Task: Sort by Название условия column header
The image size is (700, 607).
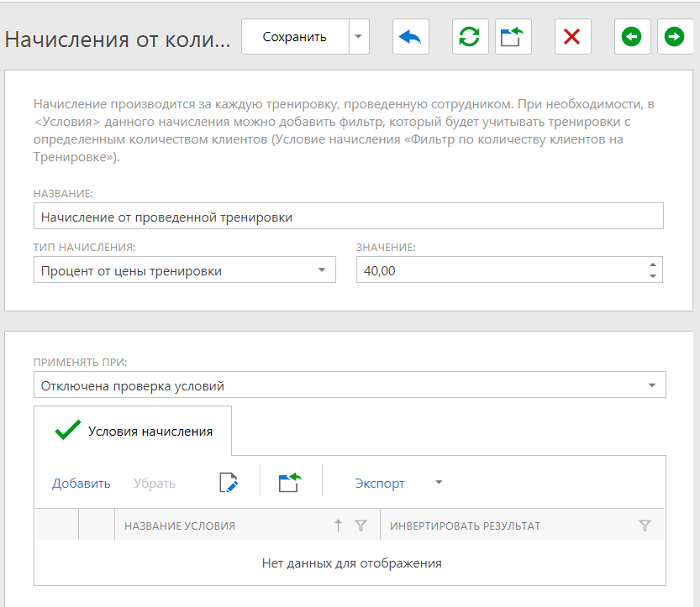Action: (x=179, y=526)
